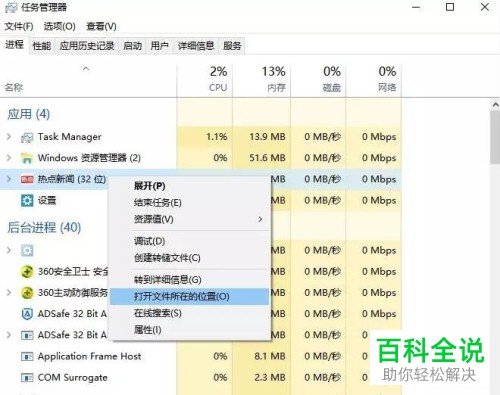The height and width of the screenshot is (395, 500).
Task: Switch to the 用户 tab
Action: (x=159, y=46)
